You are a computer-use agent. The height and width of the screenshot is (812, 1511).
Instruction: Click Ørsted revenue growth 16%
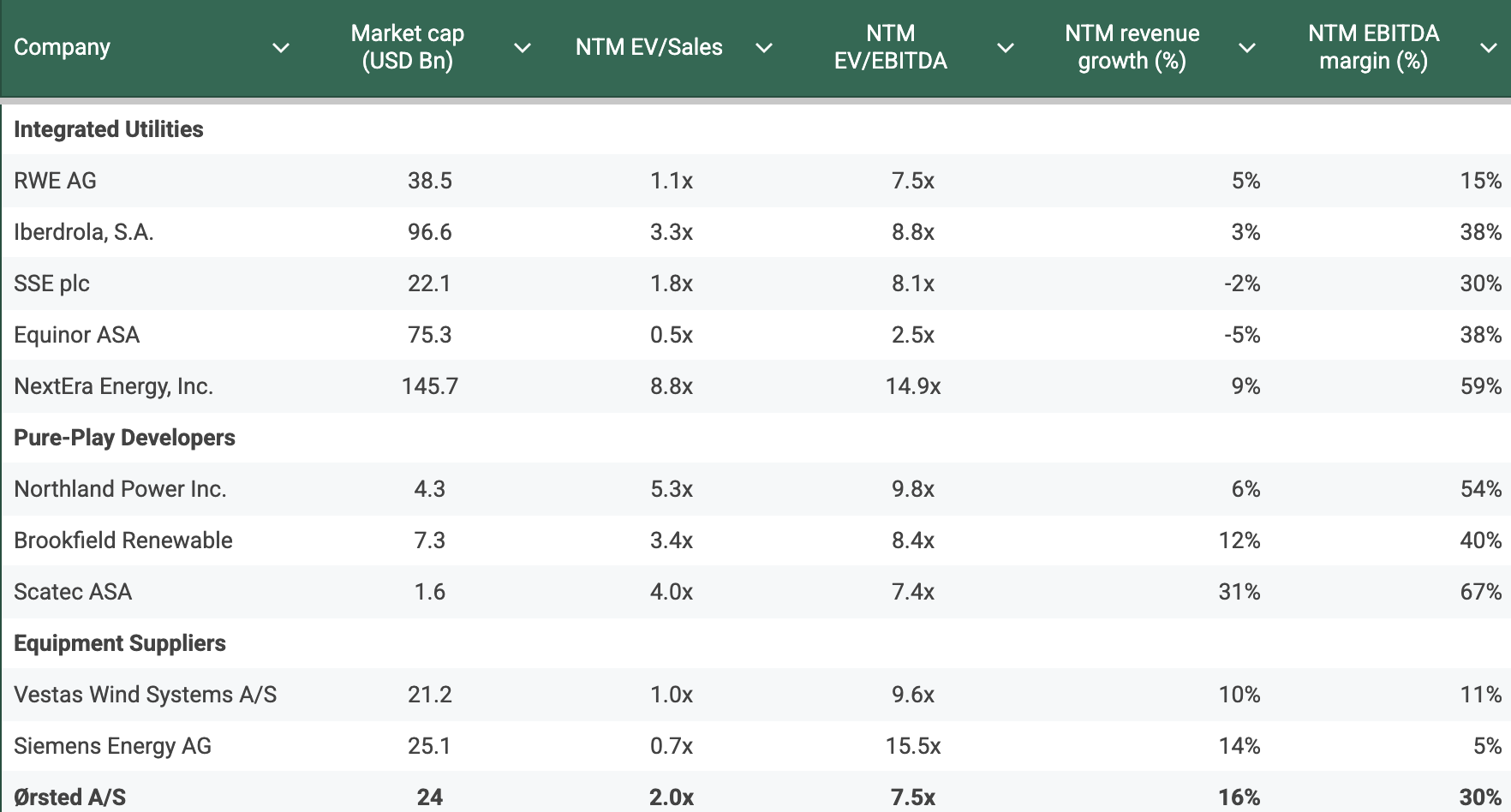(1239, 797)
